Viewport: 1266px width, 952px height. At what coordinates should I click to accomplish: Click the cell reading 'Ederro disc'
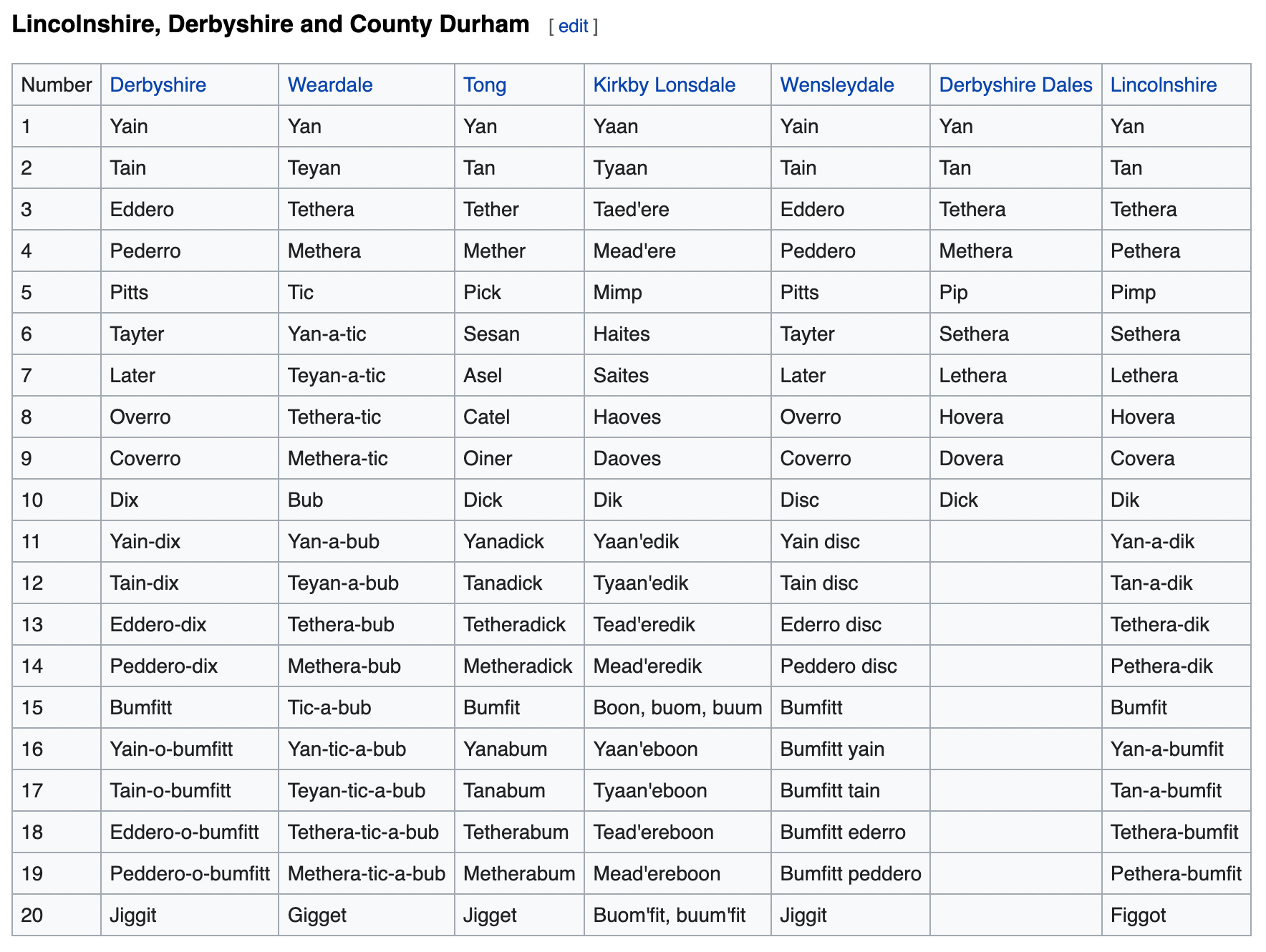(x=851, y=625)
